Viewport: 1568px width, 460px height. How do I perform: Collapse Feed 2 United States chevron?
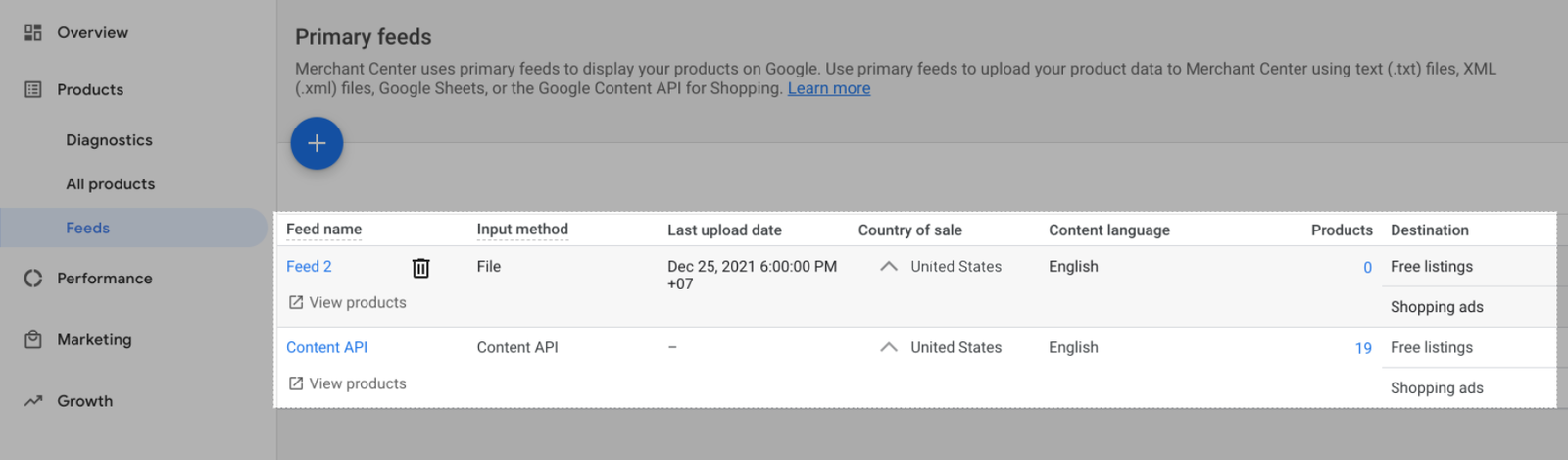[x=889, y=266]
